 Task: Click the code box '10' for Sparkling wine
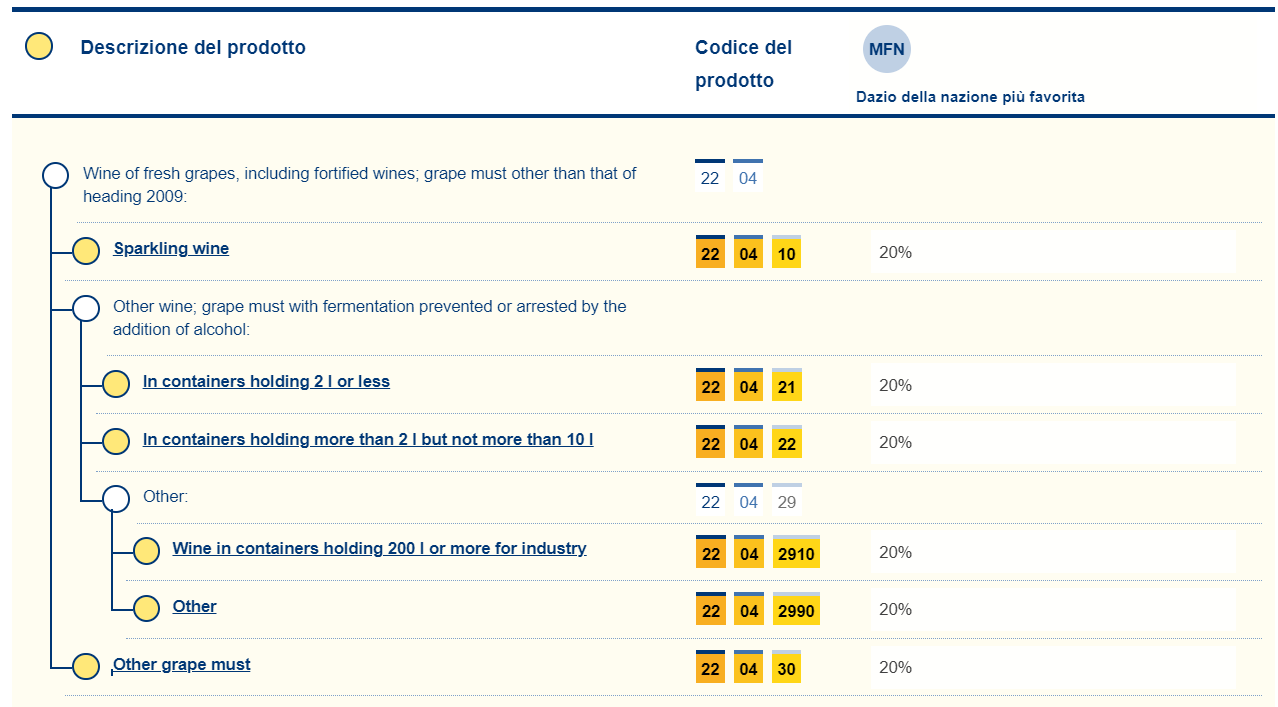[786, 254]
